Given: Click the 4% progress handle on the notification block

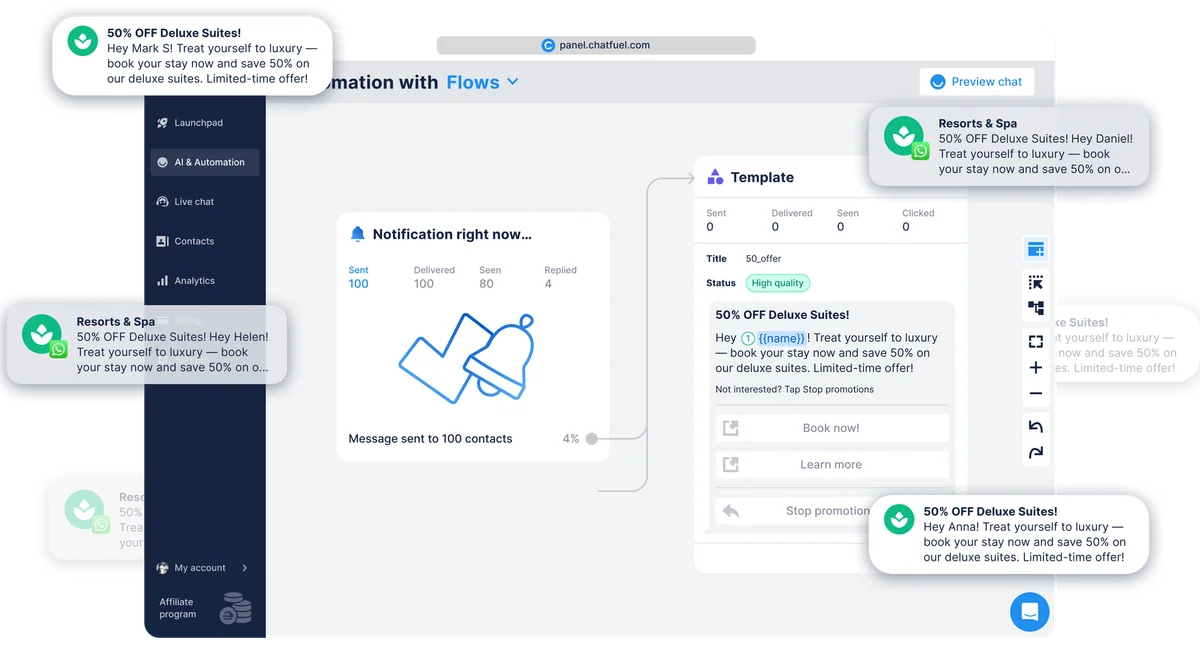Looking at the screenshot, I should pyautogui.click(x=591, y=438).
